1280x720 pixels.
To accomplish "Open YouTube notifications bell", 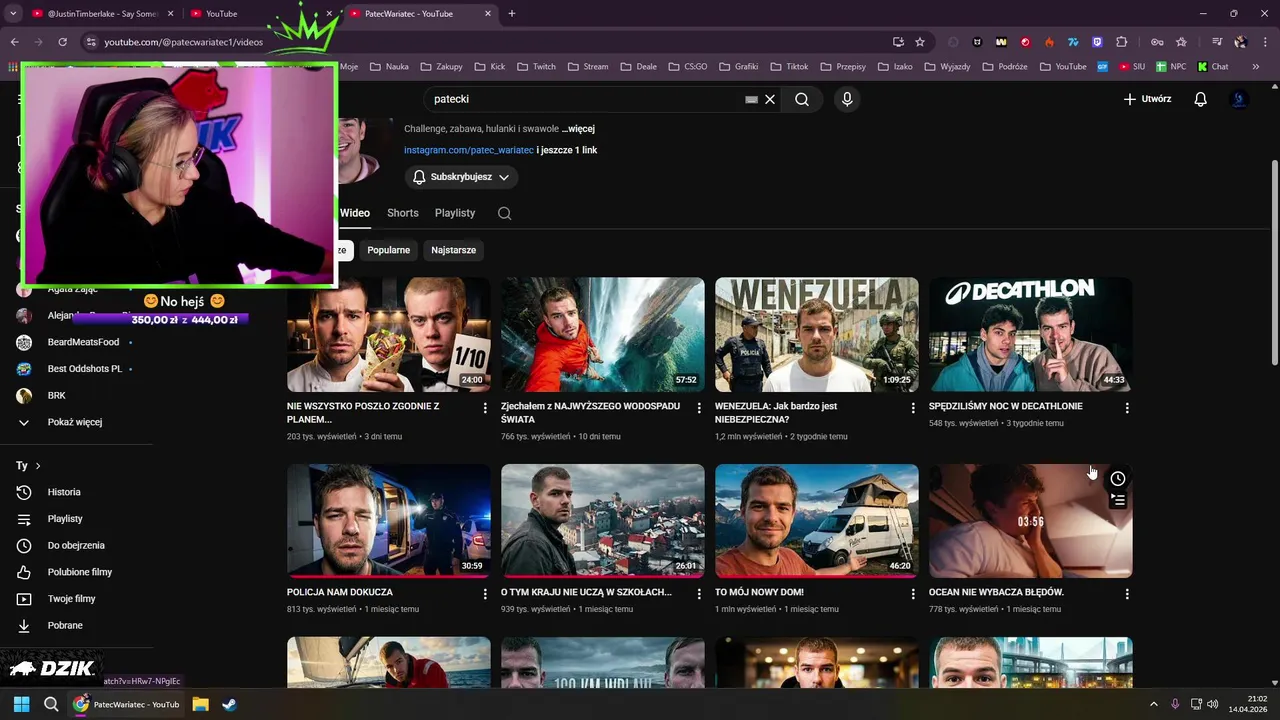I will [x=1201, y=99].
